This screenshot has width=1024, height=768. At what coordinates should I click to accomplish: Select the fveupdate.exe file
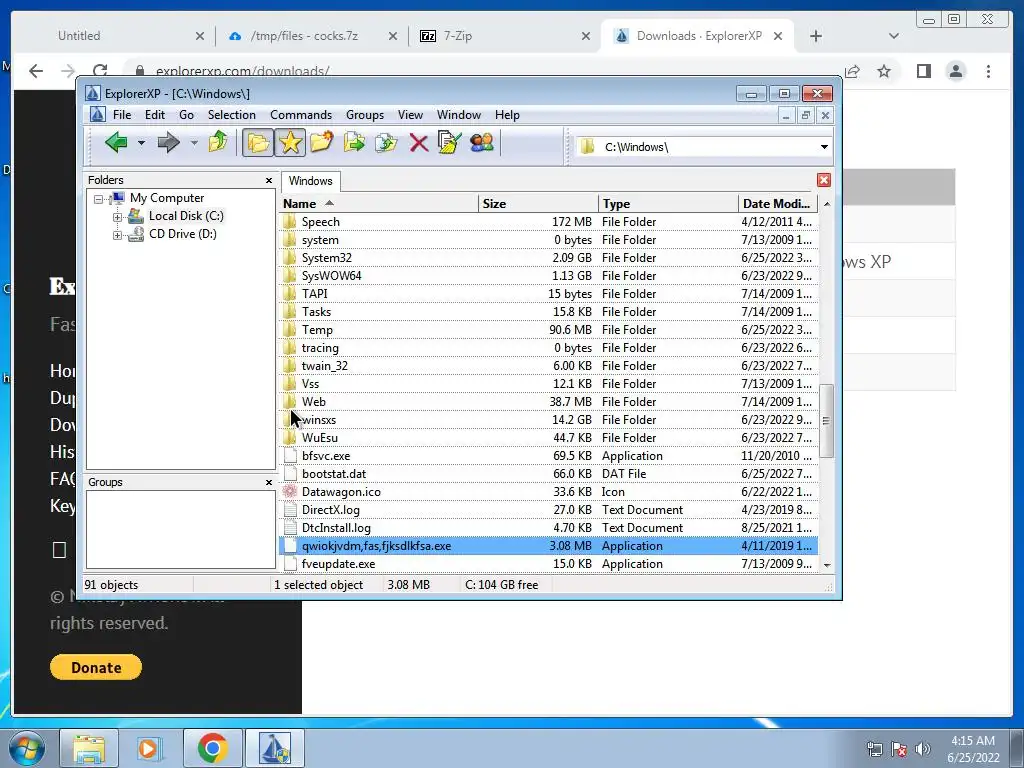click(x=548, y=564)
